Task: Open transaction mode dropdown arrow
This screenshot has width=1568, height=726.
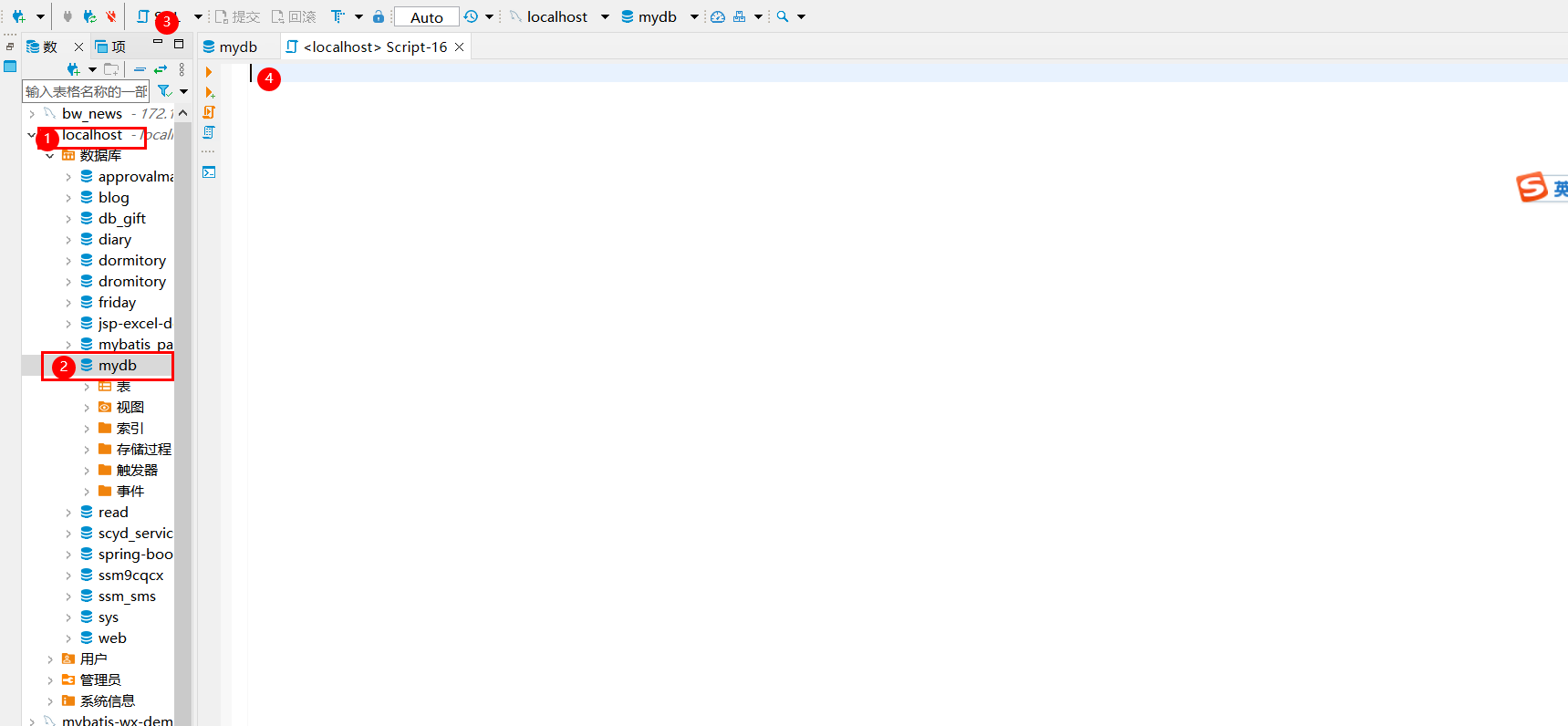Action: (x=358, y=16)
